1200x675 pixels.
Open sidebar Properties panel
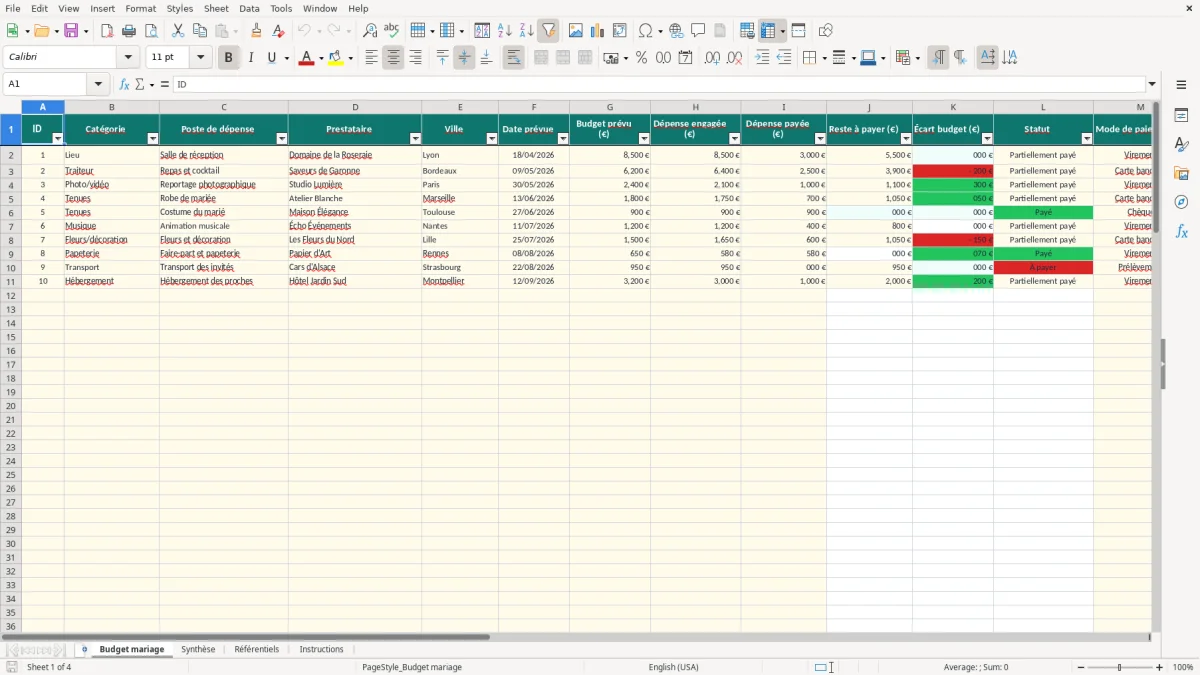coord(1181,116)
